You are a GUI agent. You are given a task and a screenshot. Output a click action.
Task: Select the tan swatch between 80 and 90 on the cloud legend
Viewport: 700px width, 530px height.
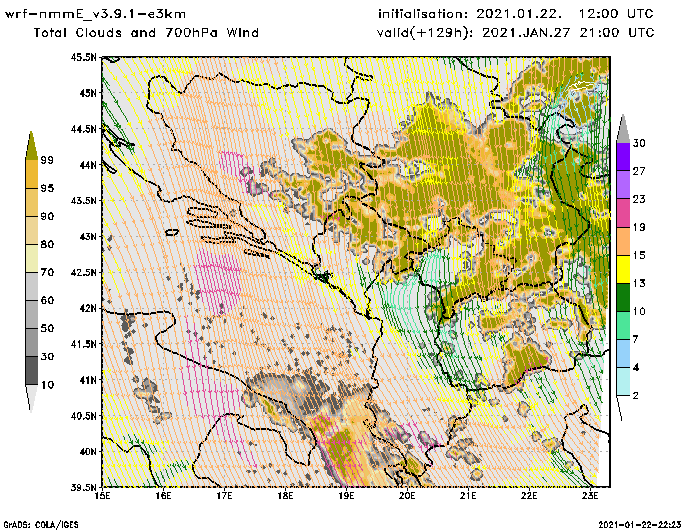pos(32,230)
